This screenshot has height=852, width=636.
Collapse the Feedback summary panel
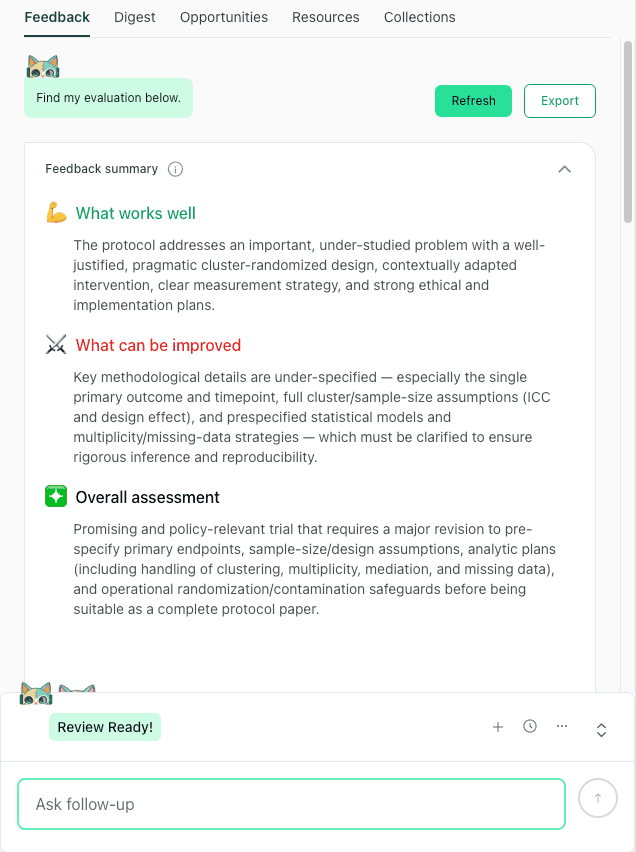[x=565, y=169]
